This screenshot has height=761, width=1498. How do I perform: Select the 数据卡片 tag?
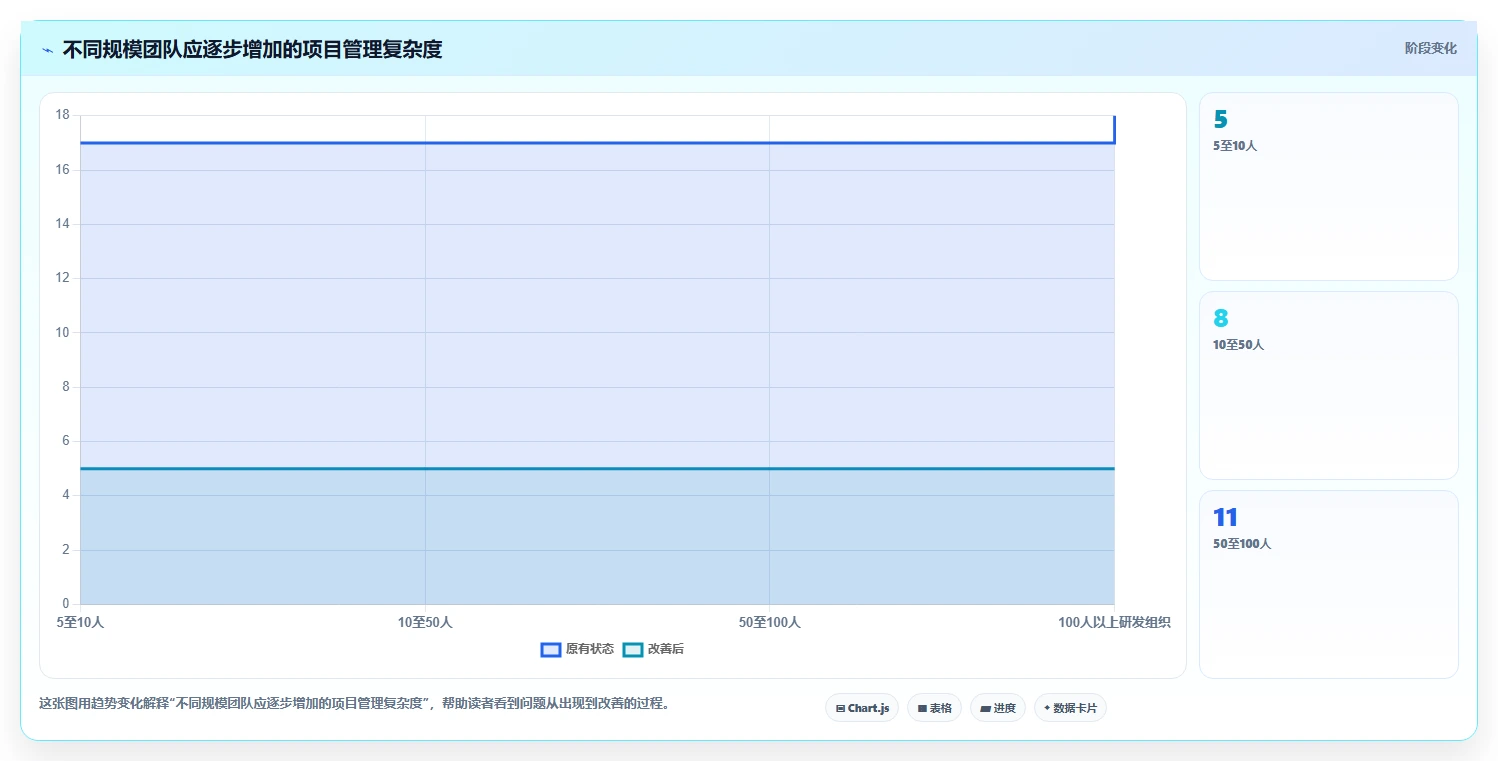coord(1070,708)
